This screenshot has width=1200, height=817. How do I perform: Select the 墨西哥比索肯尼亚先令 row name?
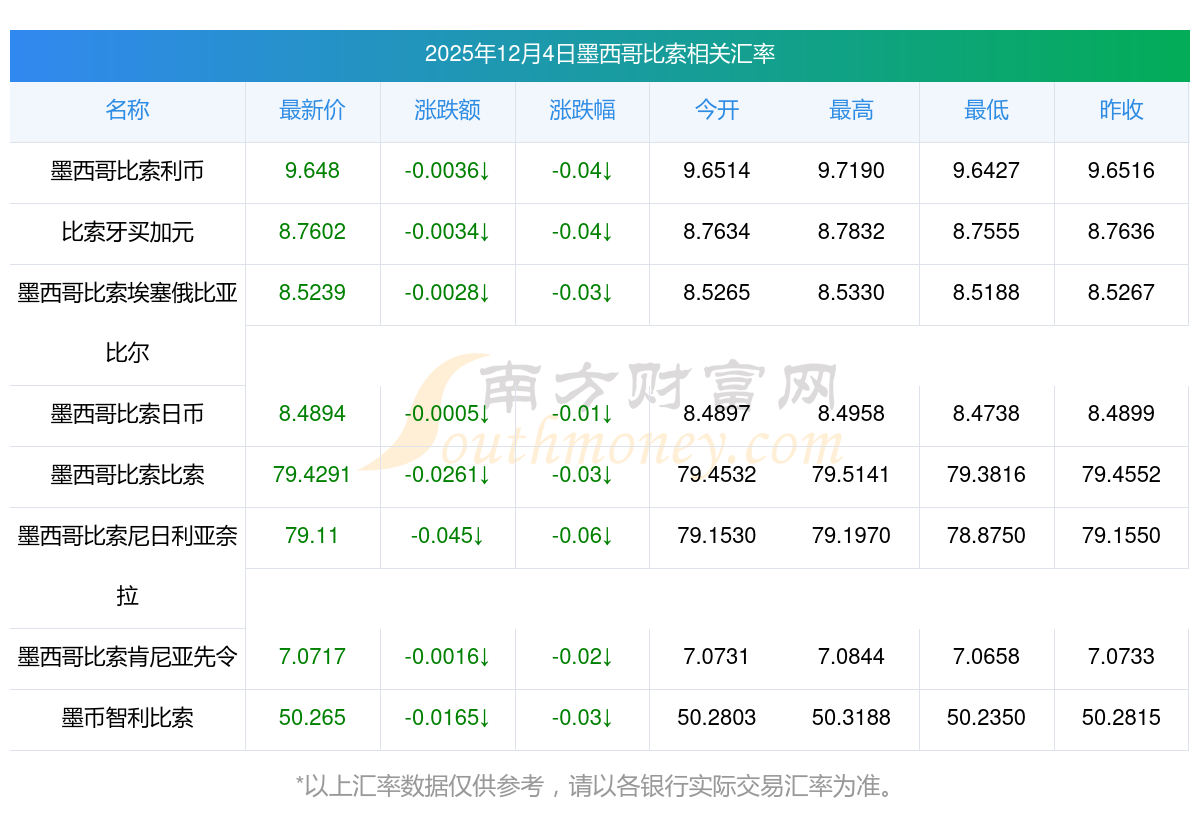(127, 657)
